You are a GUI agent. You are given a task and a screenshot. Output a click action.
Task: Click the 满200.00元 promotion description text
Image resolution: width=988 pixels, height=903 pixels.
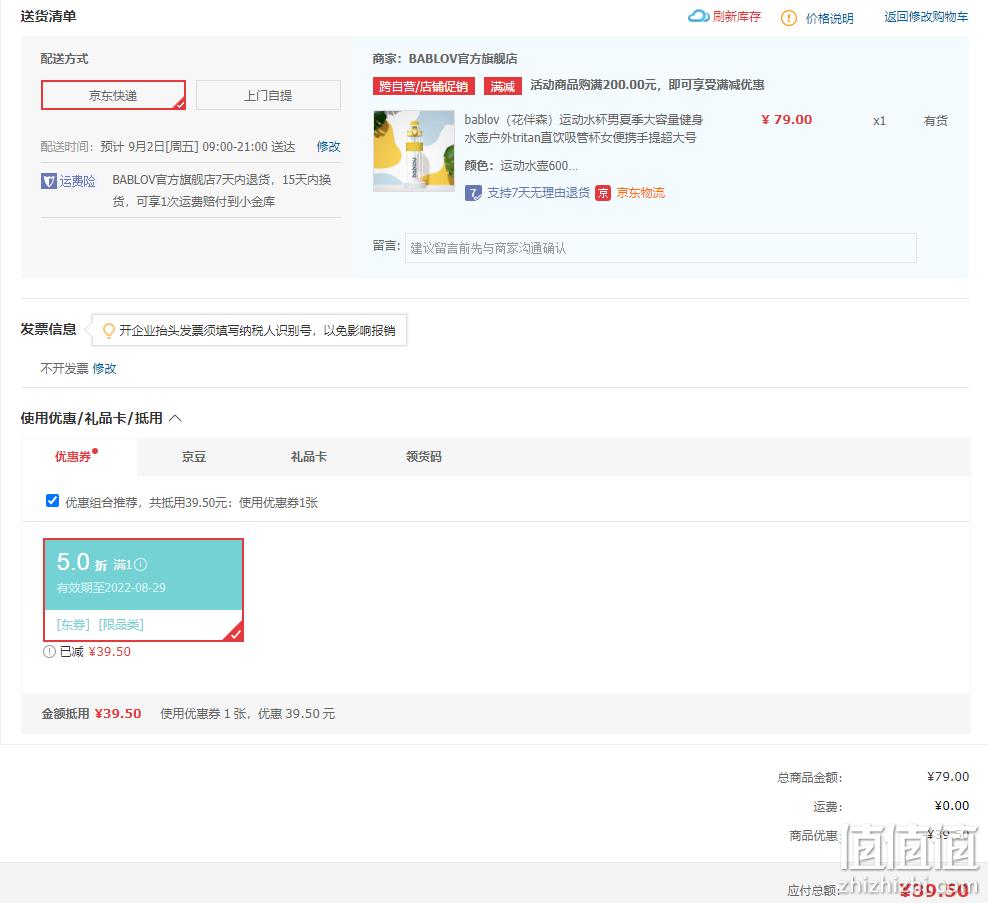pyautogui.click(x=647, y=85)
